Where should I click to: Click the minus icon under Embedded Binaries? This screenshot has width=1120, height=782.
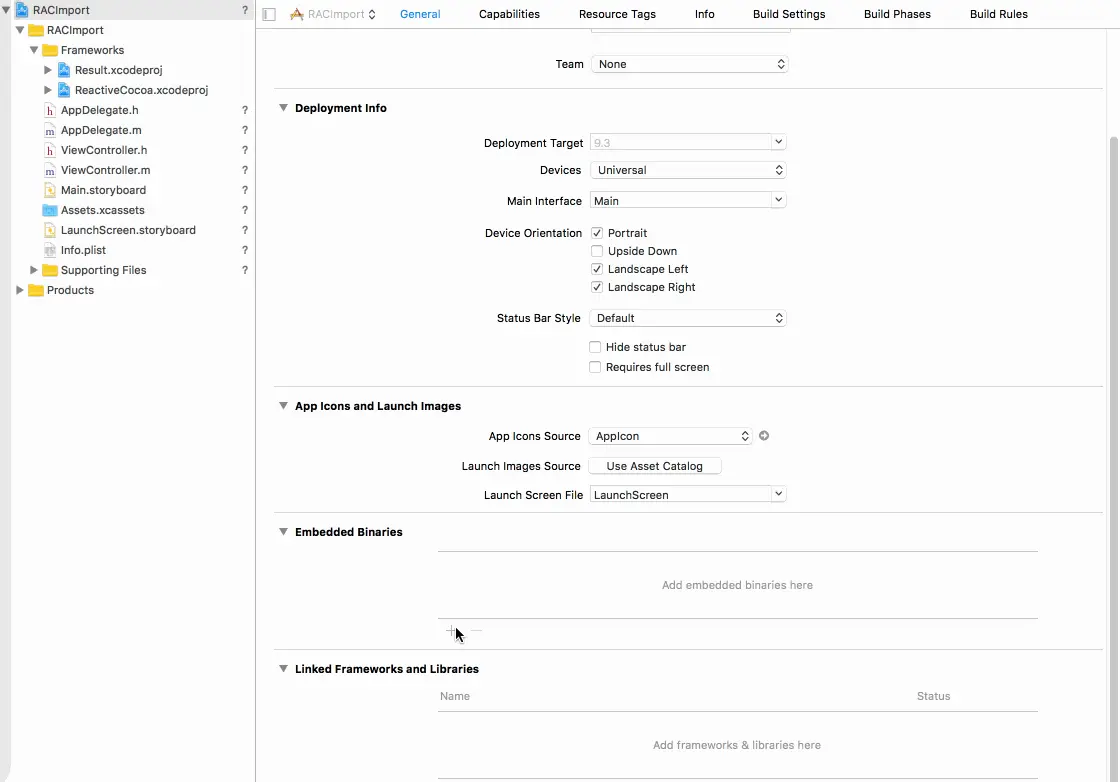(x=476, y=631)
